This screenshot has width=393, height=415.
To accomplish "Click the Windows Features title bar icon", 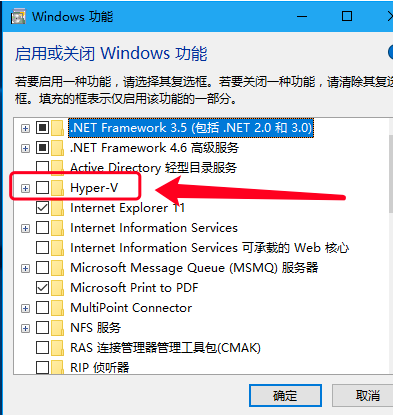I will coord(18,17).
